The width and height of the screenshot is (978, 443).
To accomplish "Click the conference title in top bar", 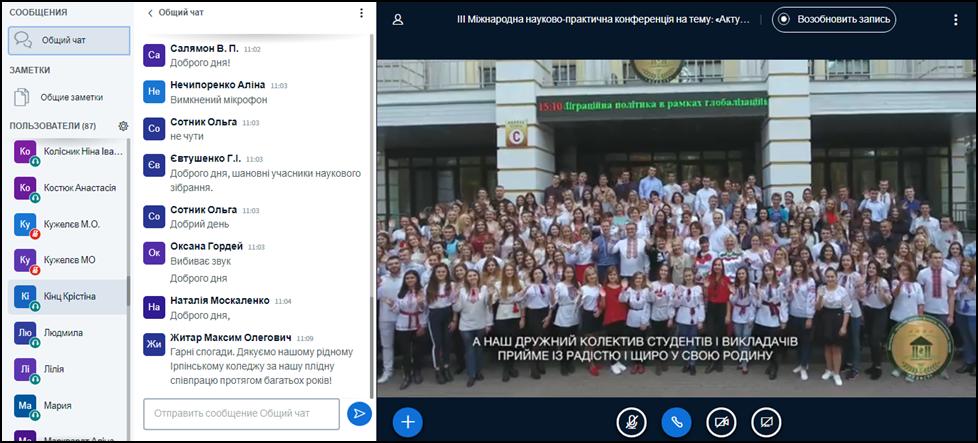I will coord(603,19).
